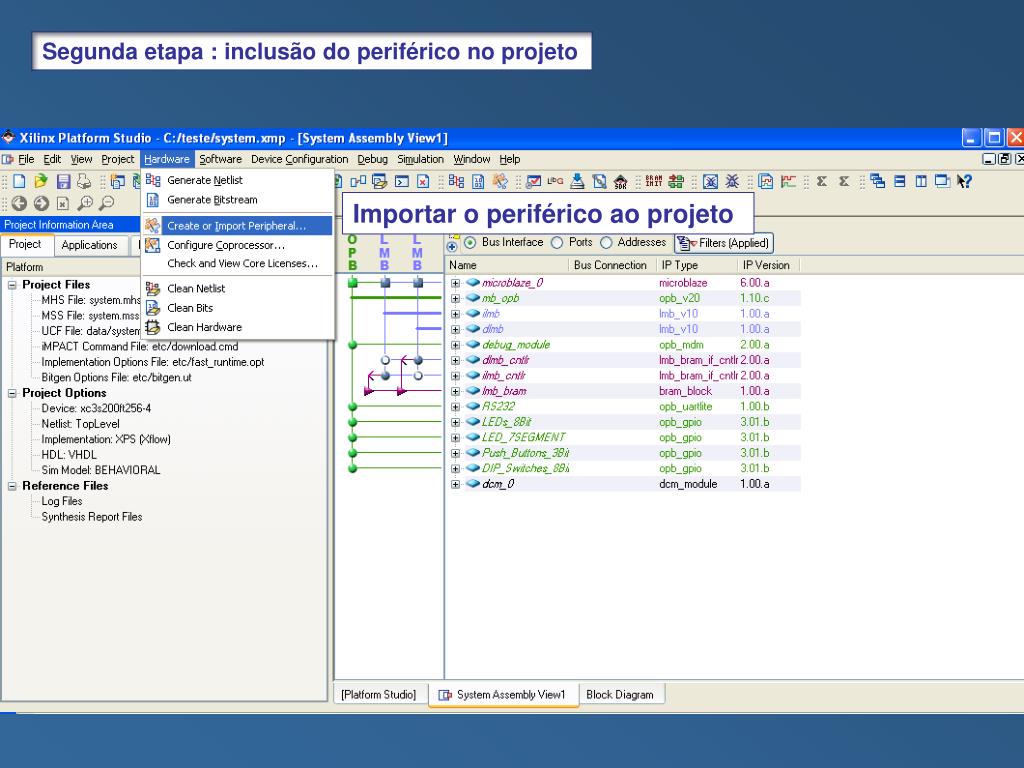The width and height of the screenshot is (1024, 768).
Task: Choose Clean Bits menu entry
Action: click(238, 308)
